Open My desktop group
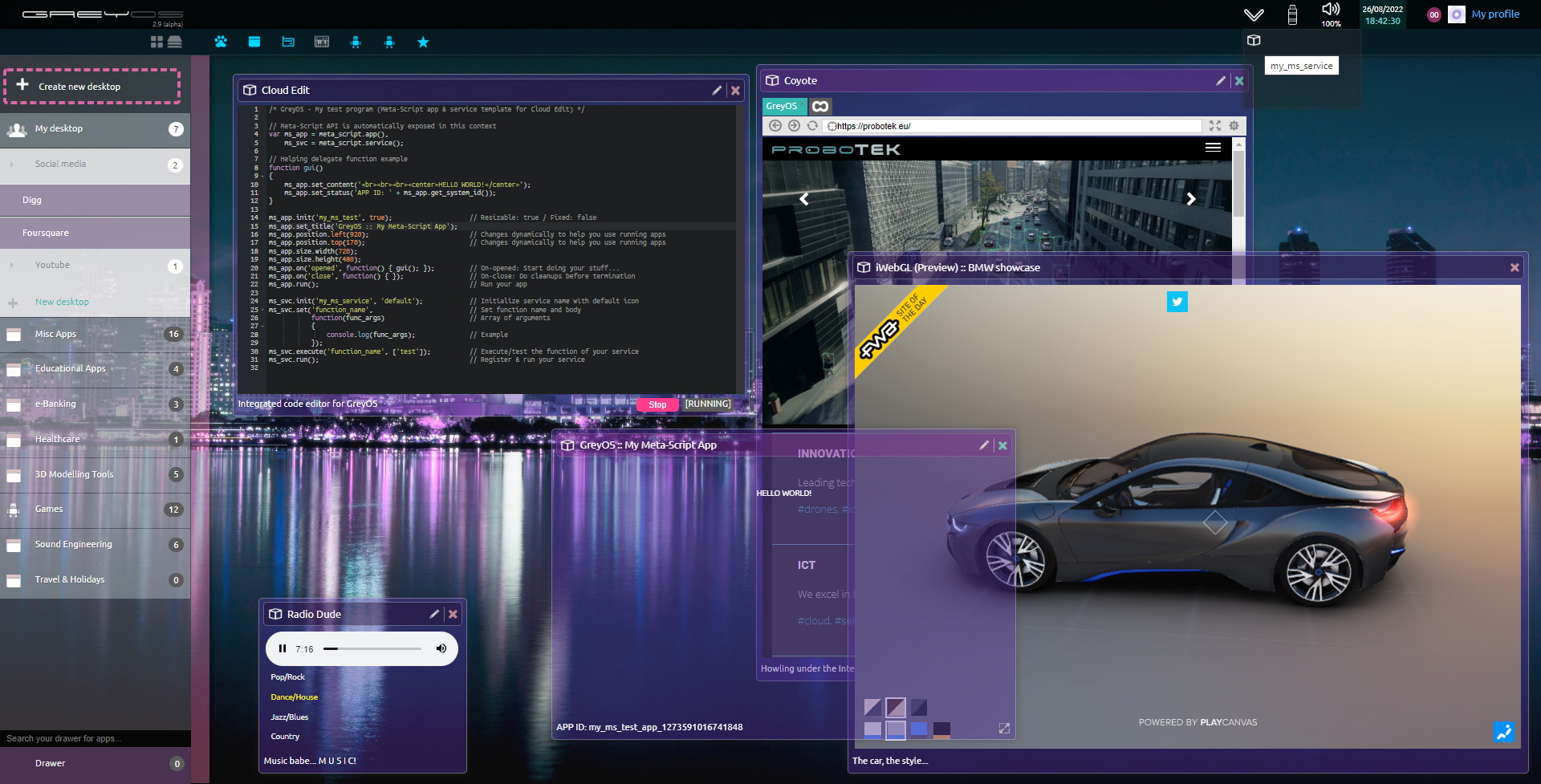This screenshot has width=1541, height=784. pyautogui.click(x=95, y=129)
